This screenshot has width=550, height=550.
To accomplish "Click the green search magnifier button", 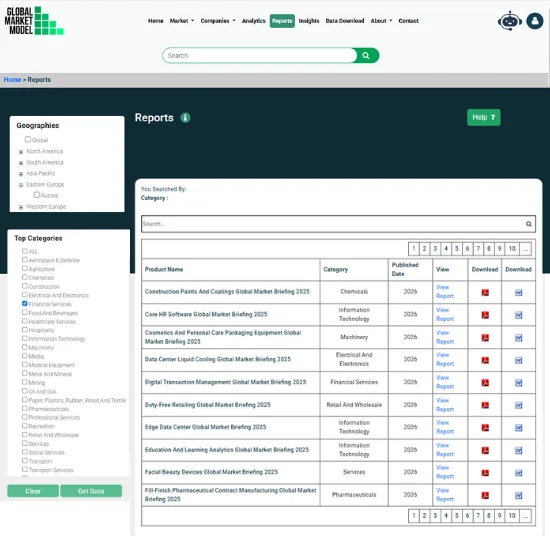I will click(366, 55).
